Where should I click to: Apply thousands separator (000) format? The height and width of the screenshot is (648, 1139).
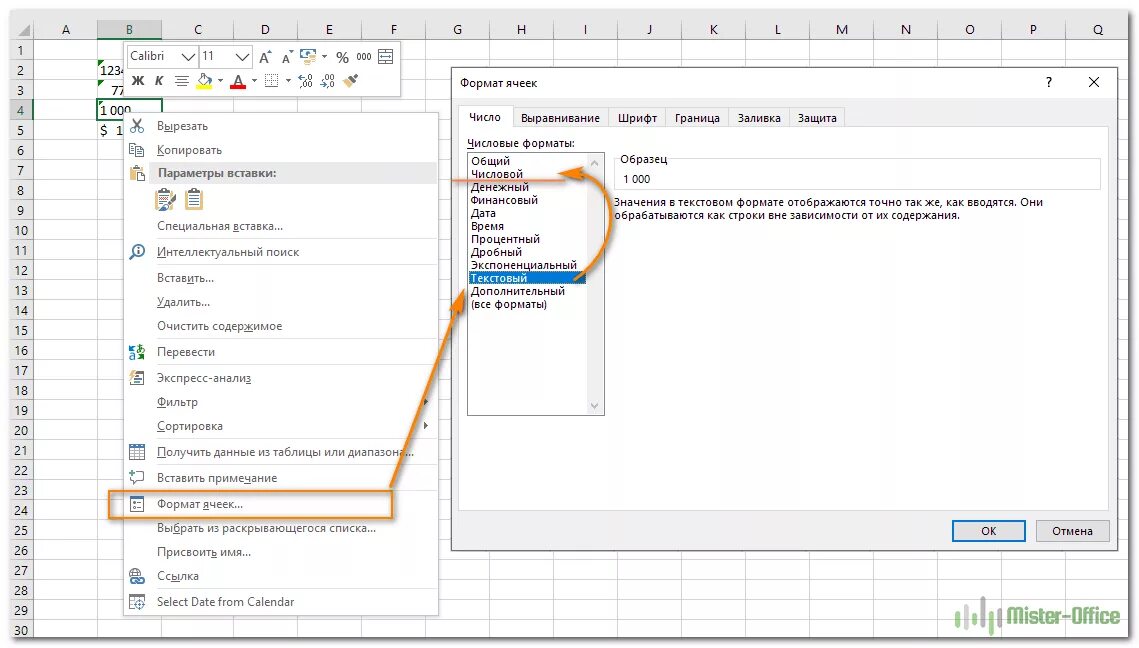pyautogui.click(x=364, y=57)
